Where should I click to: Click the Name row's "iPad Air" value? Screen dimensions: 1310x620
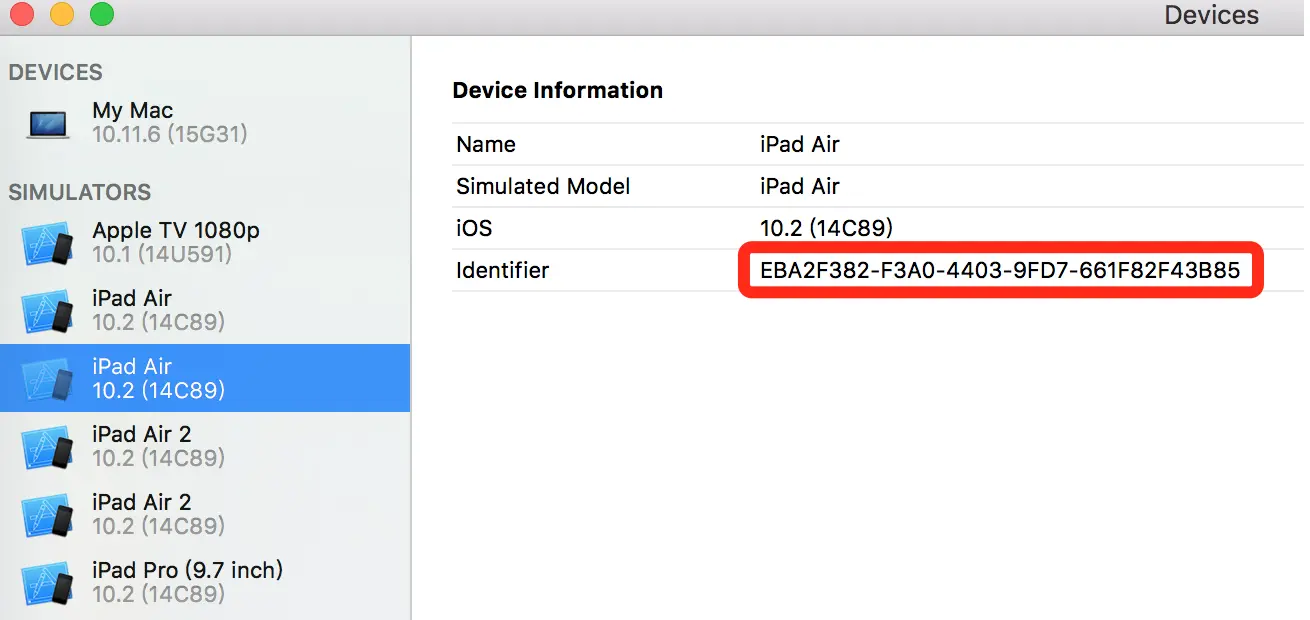click(800, 144)
